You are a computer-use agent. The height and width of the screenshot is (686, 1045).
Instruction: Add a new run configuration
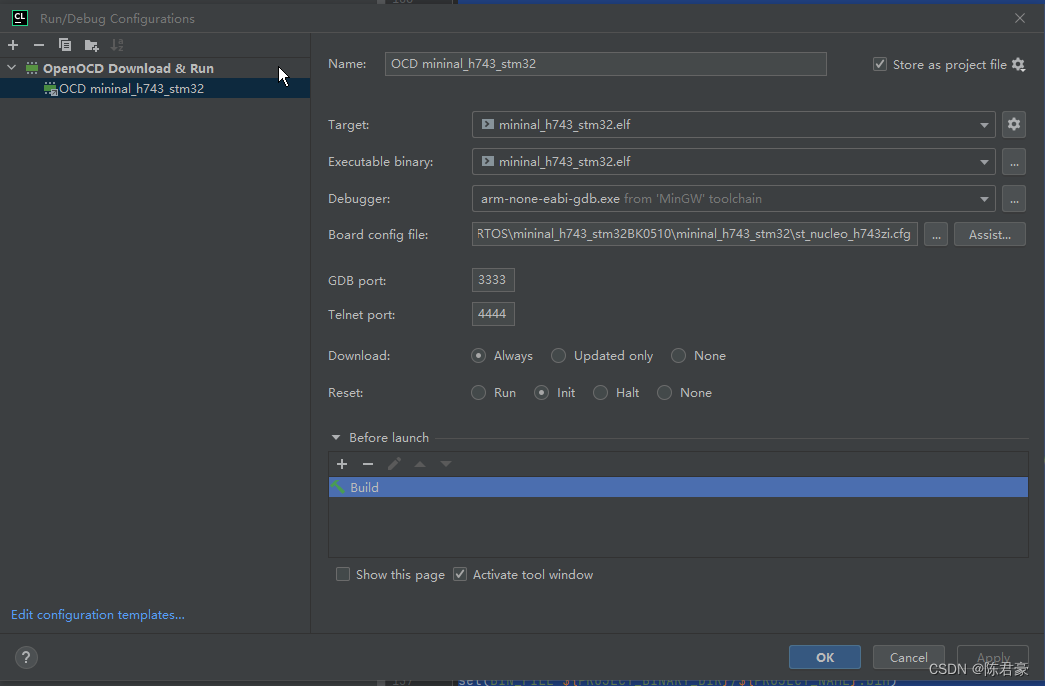[13, 45]
